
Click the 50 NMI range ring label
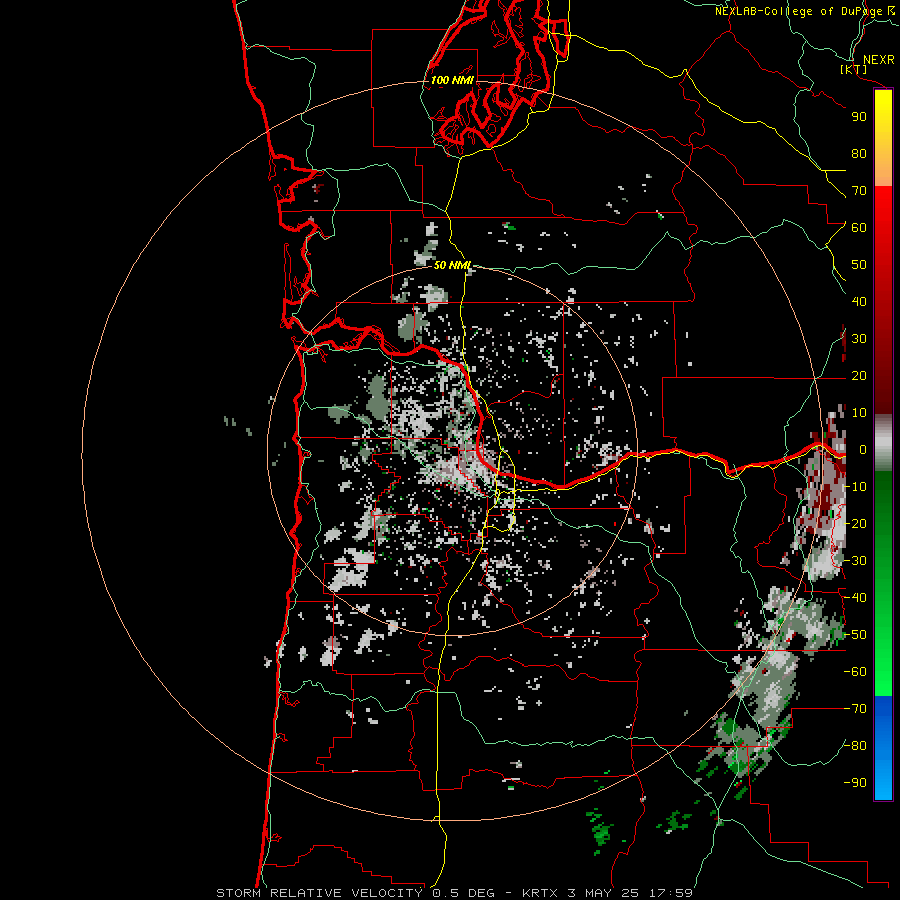click(452, 265)
